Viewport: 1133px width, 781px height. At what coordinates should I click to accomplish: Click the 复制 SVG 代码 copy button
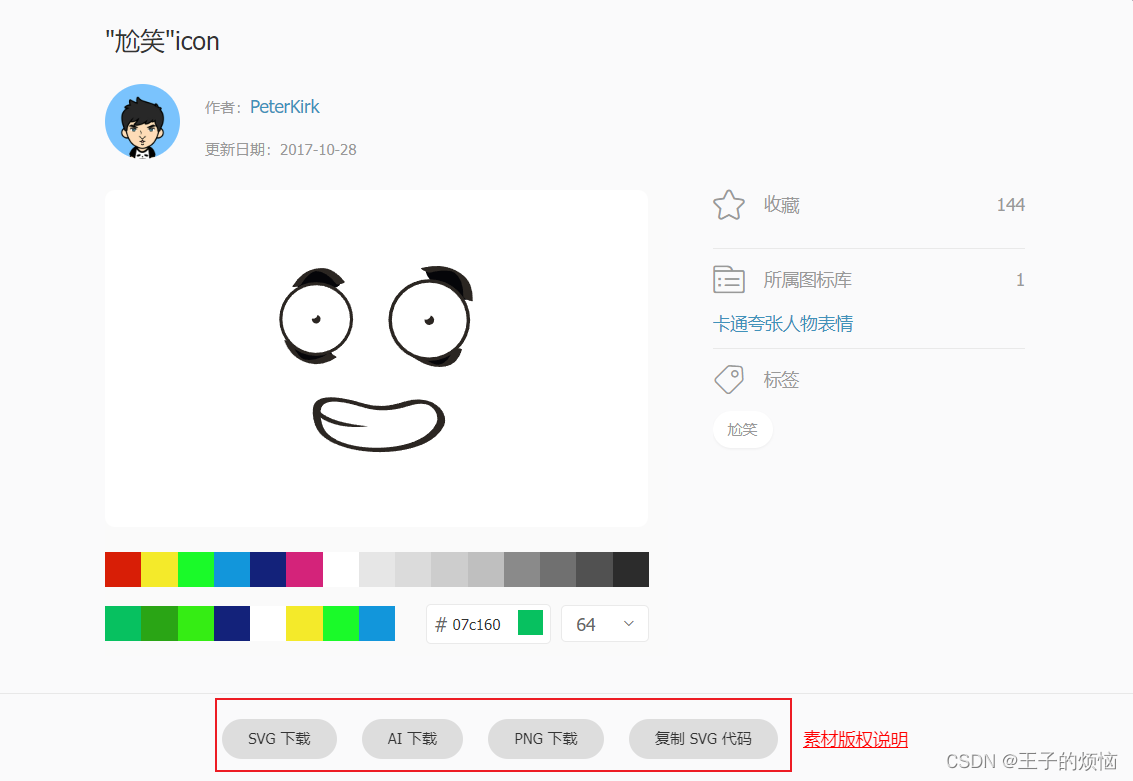703,738
